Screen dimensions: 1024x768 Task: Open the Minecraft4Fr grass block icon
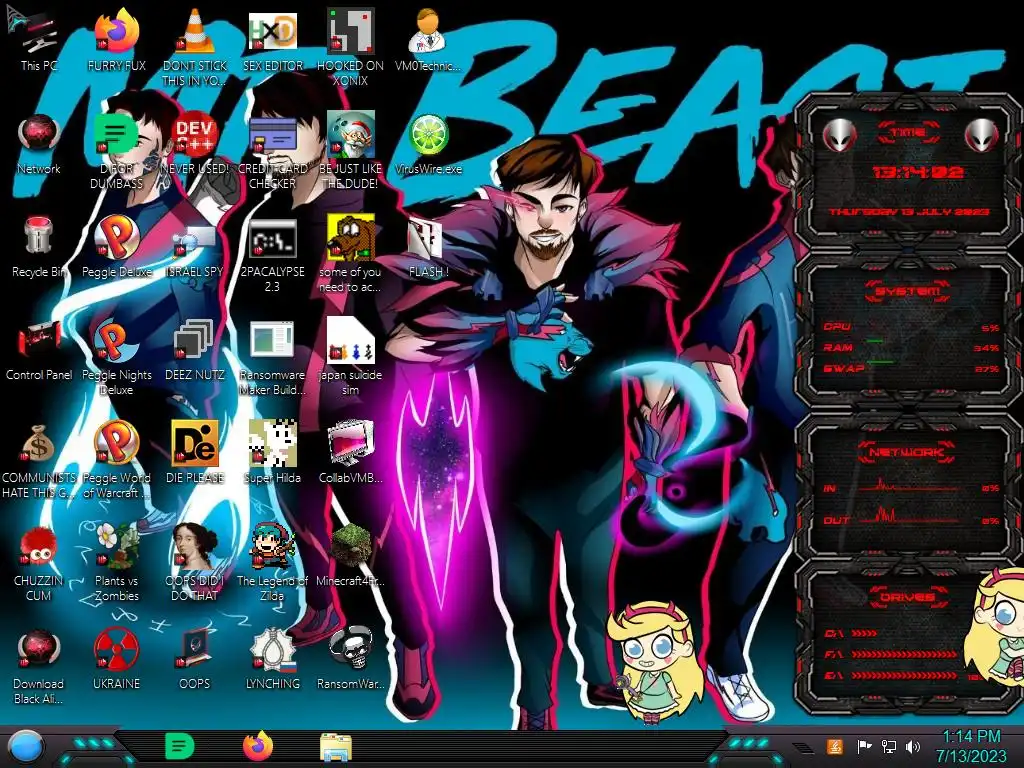tap(351, 547)
